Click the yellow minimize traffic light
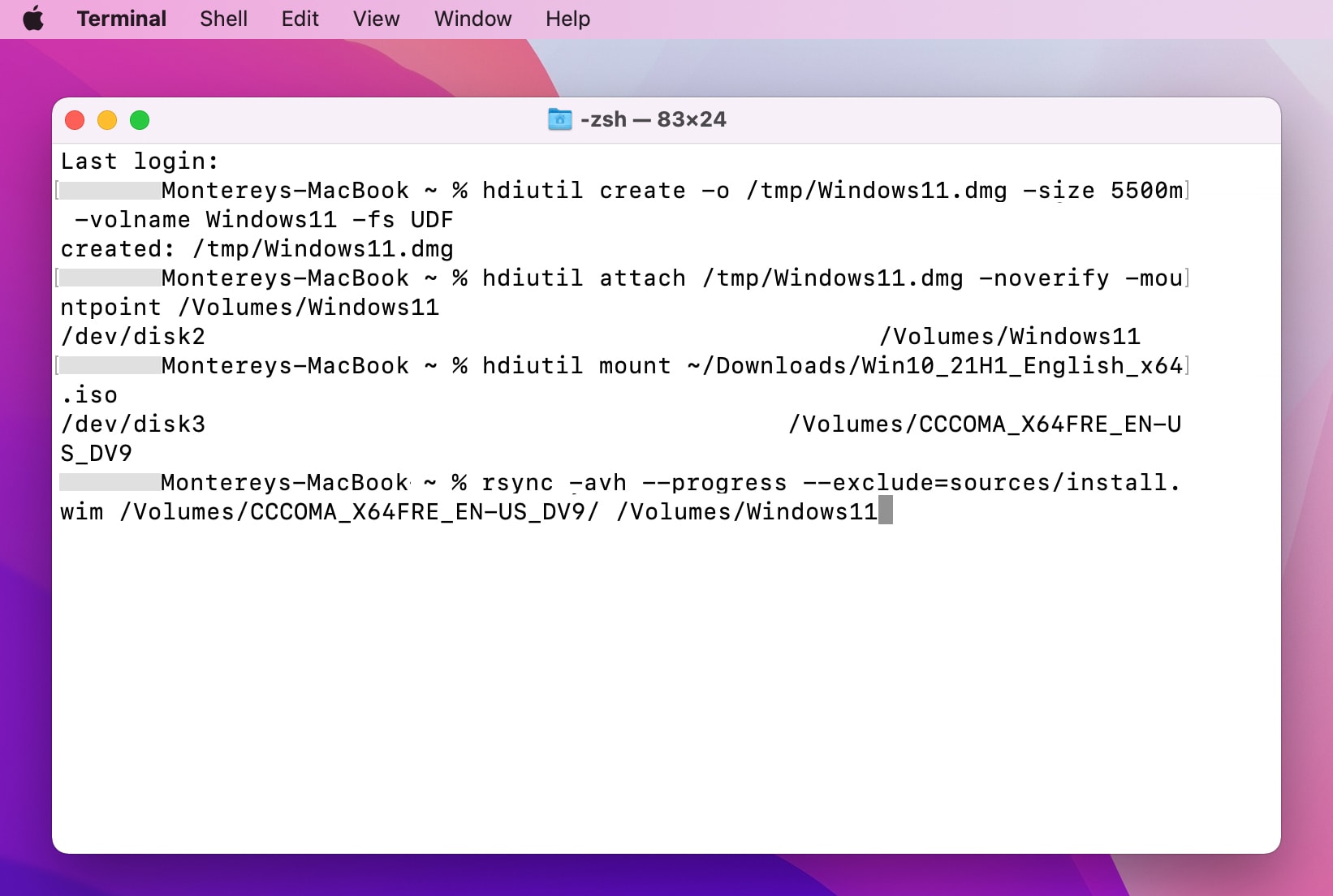The image size is (1333, 896). coord(107,120)
